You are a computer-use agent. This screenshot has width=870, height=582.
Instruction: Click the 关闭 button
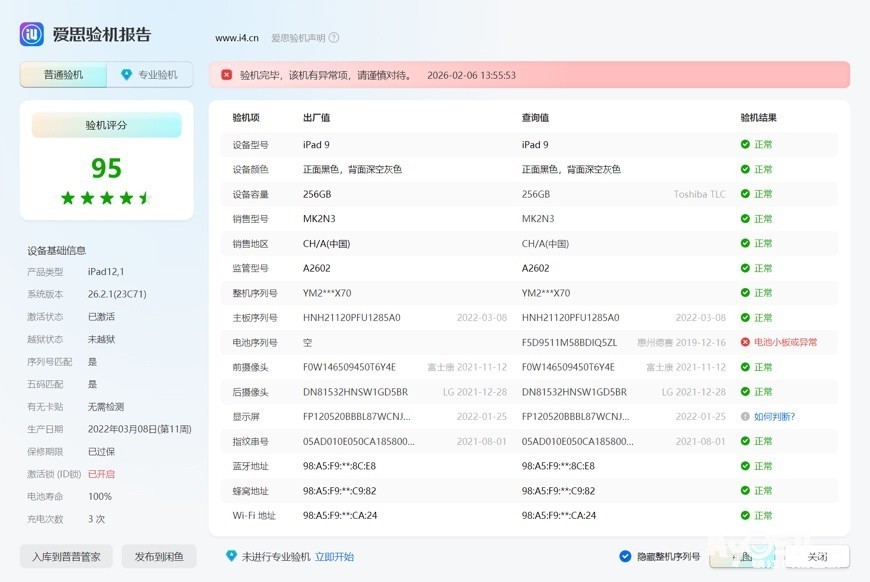click(x=817, y=557)
